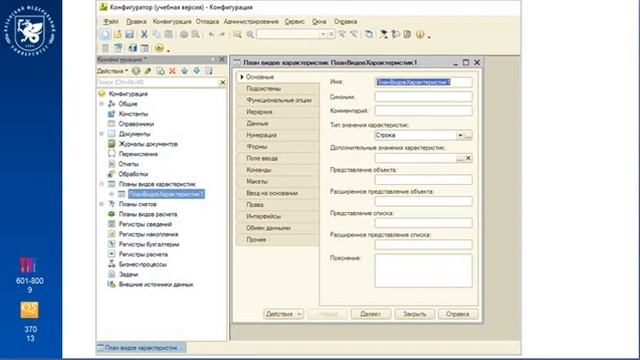Image resolution: width=640 pixels, height=360 pixels.
Task: Click the Закрыть button
Action: (414, 314)
